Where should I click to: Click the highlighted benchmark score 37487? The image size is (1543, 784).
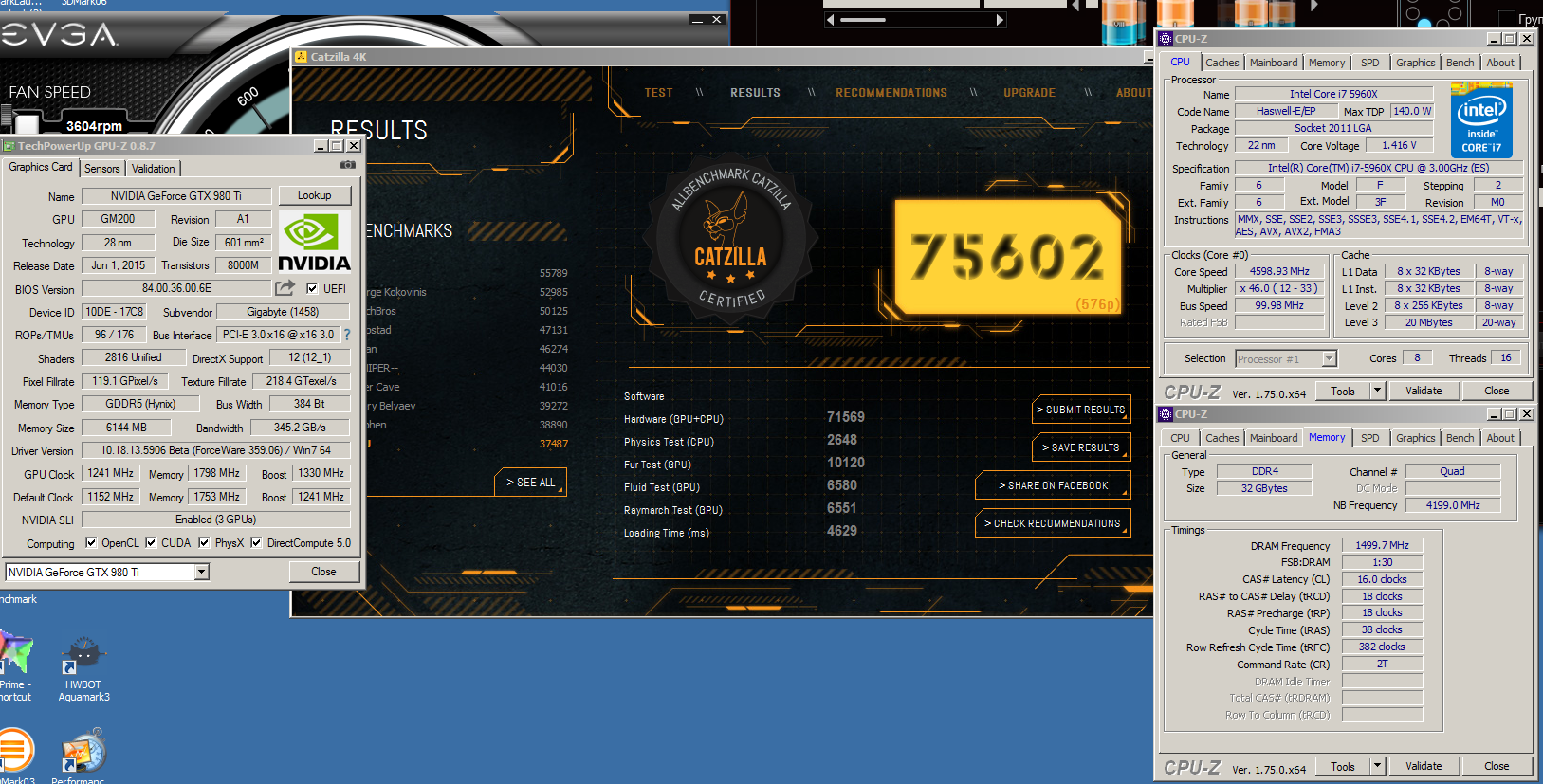tap(554, 444)
